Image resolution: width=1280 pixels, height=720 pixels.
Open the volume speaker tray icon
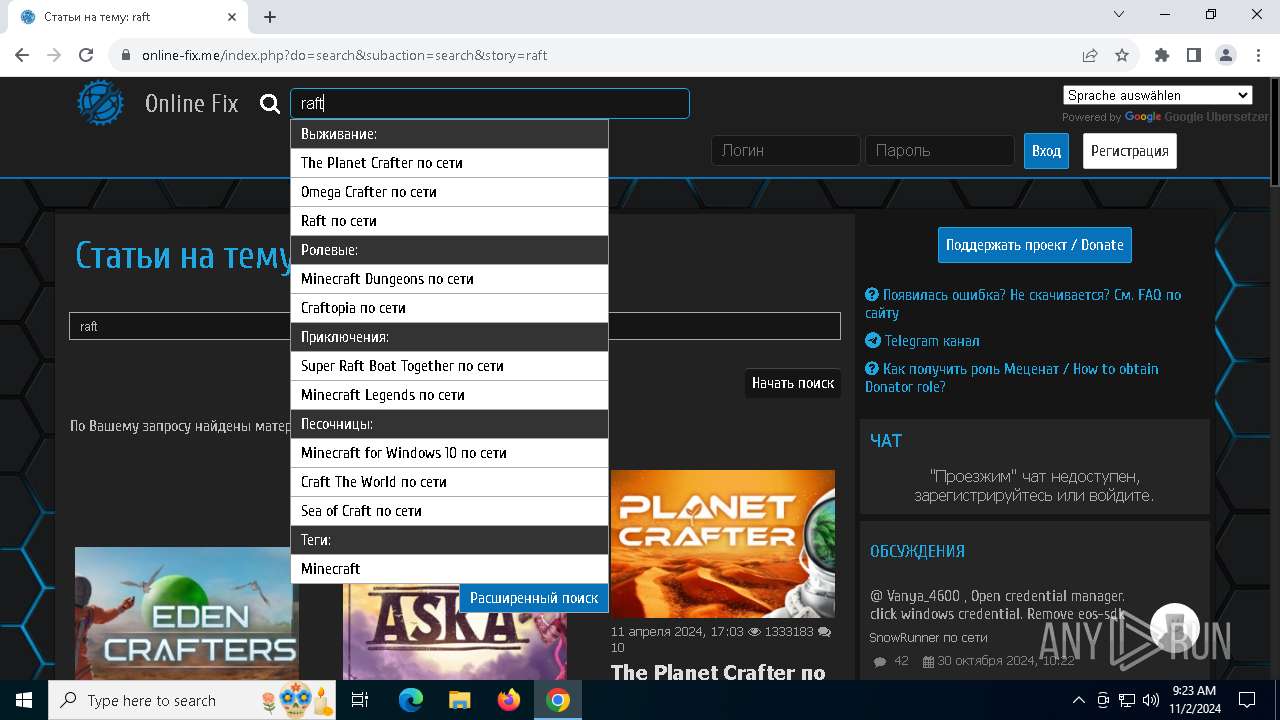1150,700
